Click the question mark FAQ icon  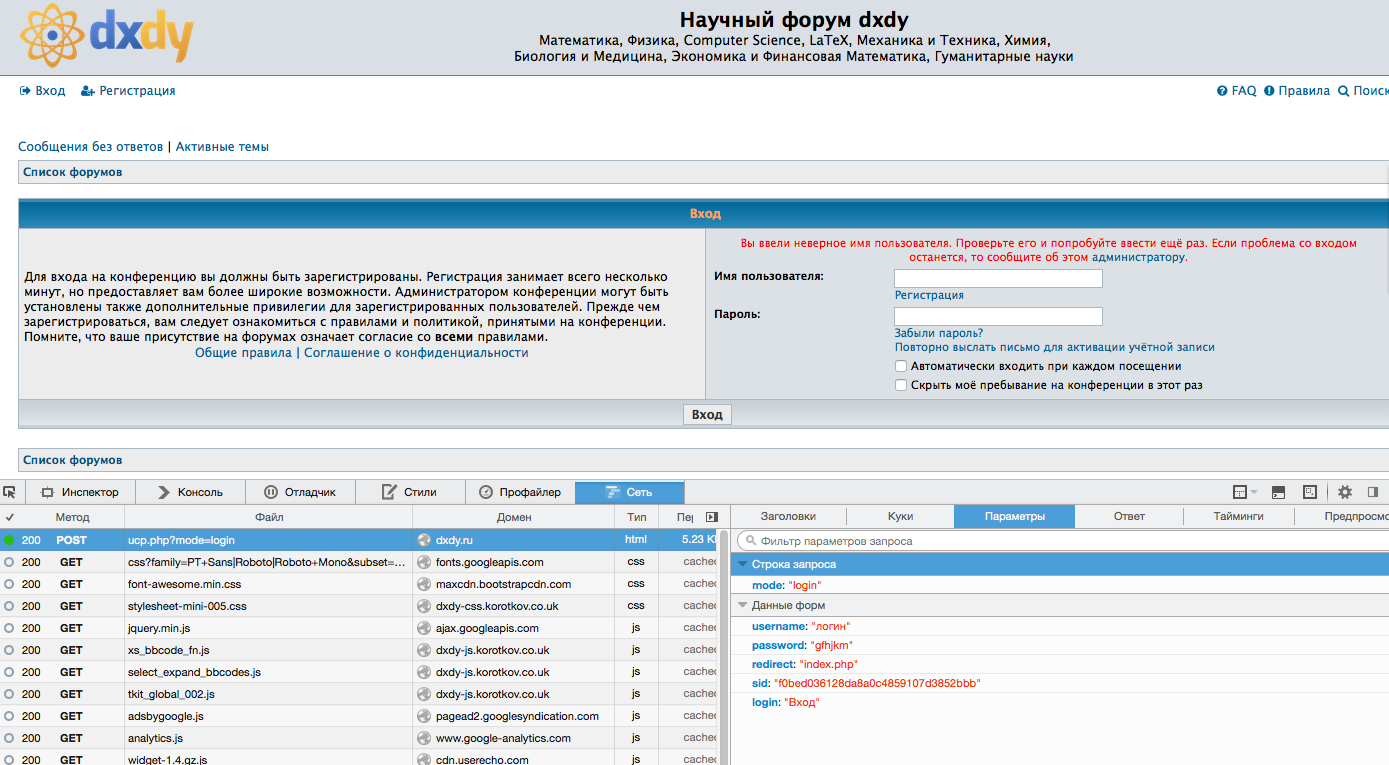[1222, 91]
